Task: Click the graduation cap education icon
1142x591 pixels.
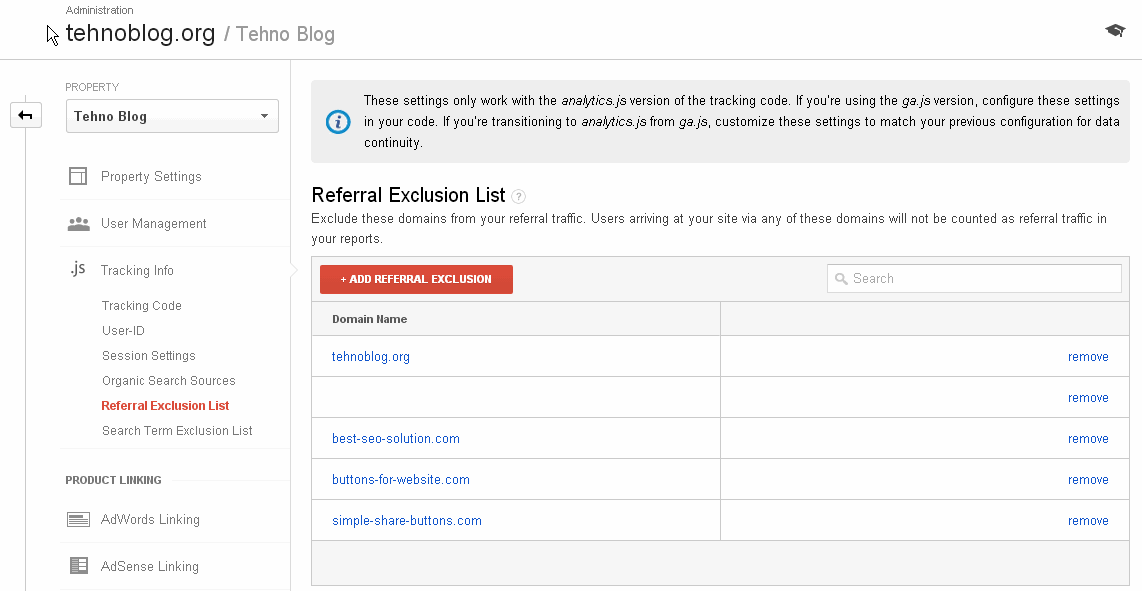Action: pyautogui.click(x=1115, y=31)
